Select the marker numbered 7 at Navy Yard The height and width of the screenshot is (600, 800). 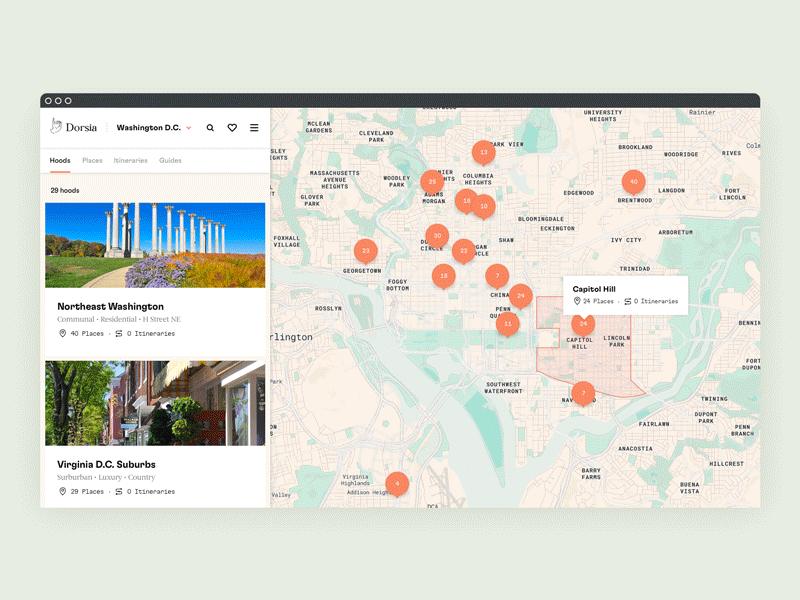pyautogui.click(x=583, y=393)
